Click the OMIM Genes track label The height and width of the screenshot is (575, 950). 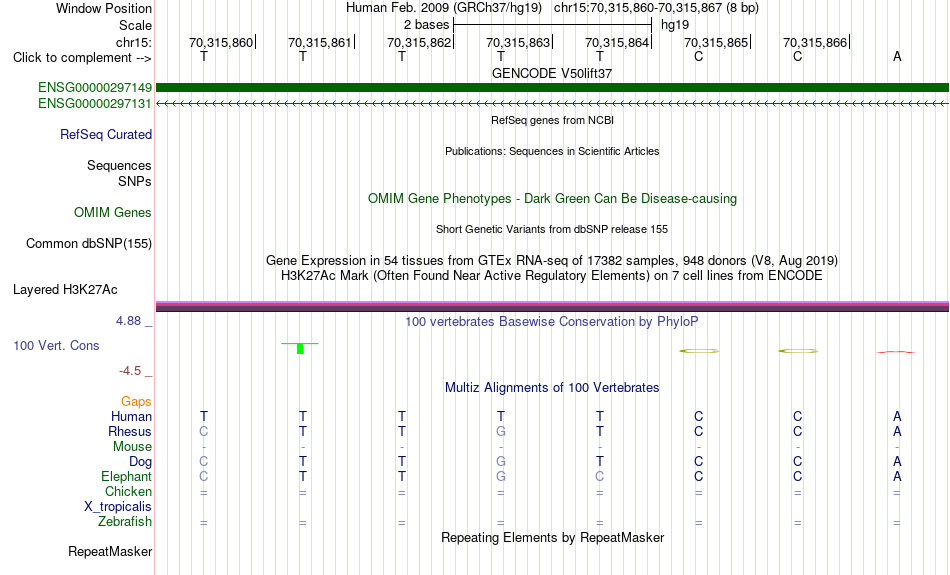pos(113,213)
